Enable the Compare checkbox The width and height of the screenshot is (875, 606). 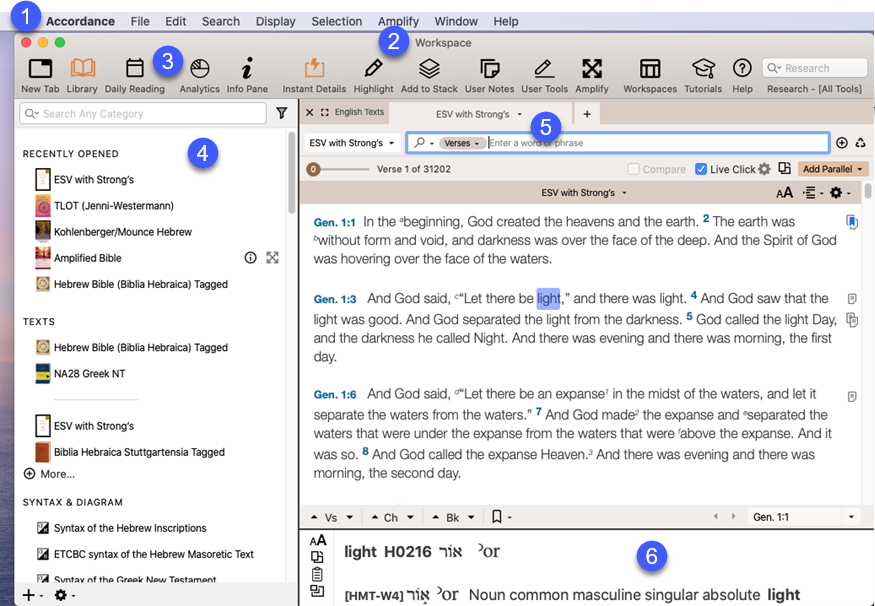point(634,170)
